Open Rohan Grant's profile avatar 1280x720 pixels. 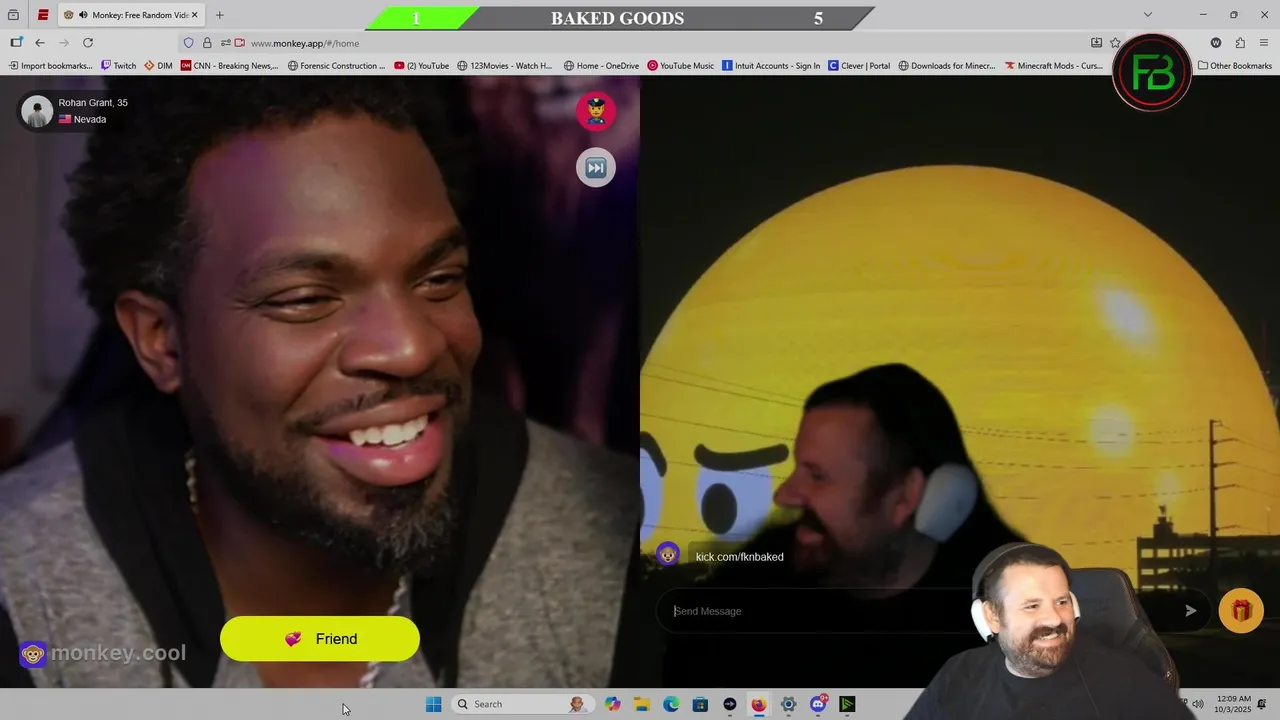[37, 111]
